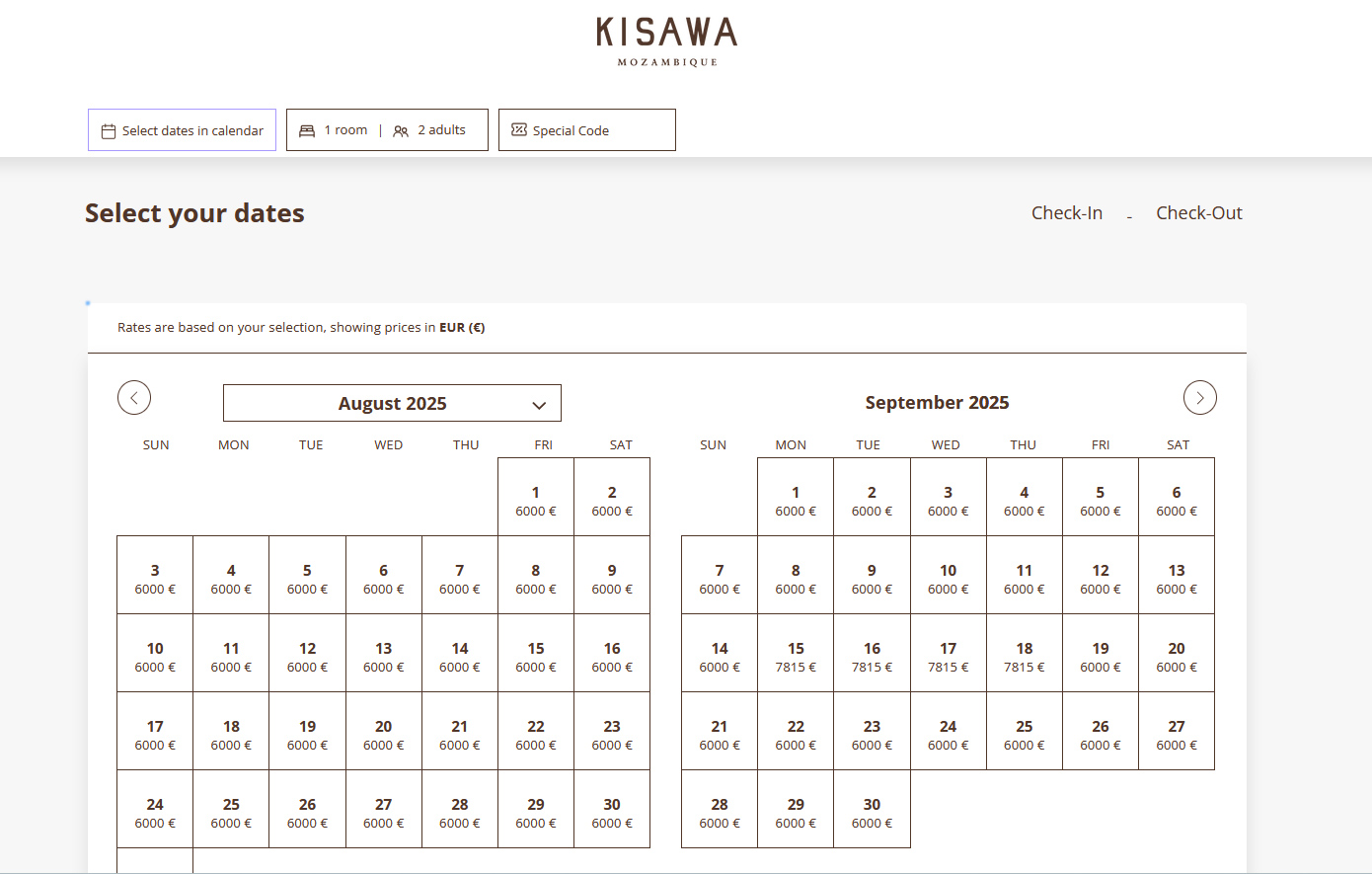Expand the August 2025 month dropdown

(x=392, y=403)
